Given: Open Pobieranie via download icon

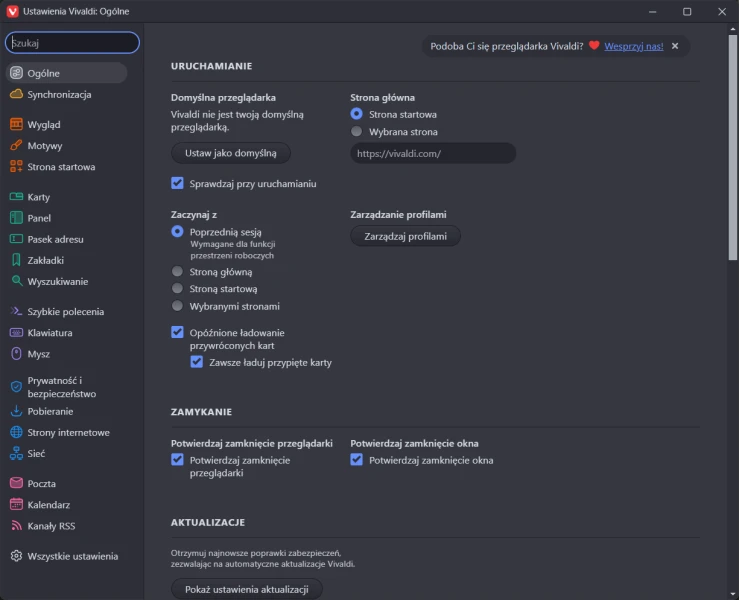Looking at the screenshot, I should 16,411.
